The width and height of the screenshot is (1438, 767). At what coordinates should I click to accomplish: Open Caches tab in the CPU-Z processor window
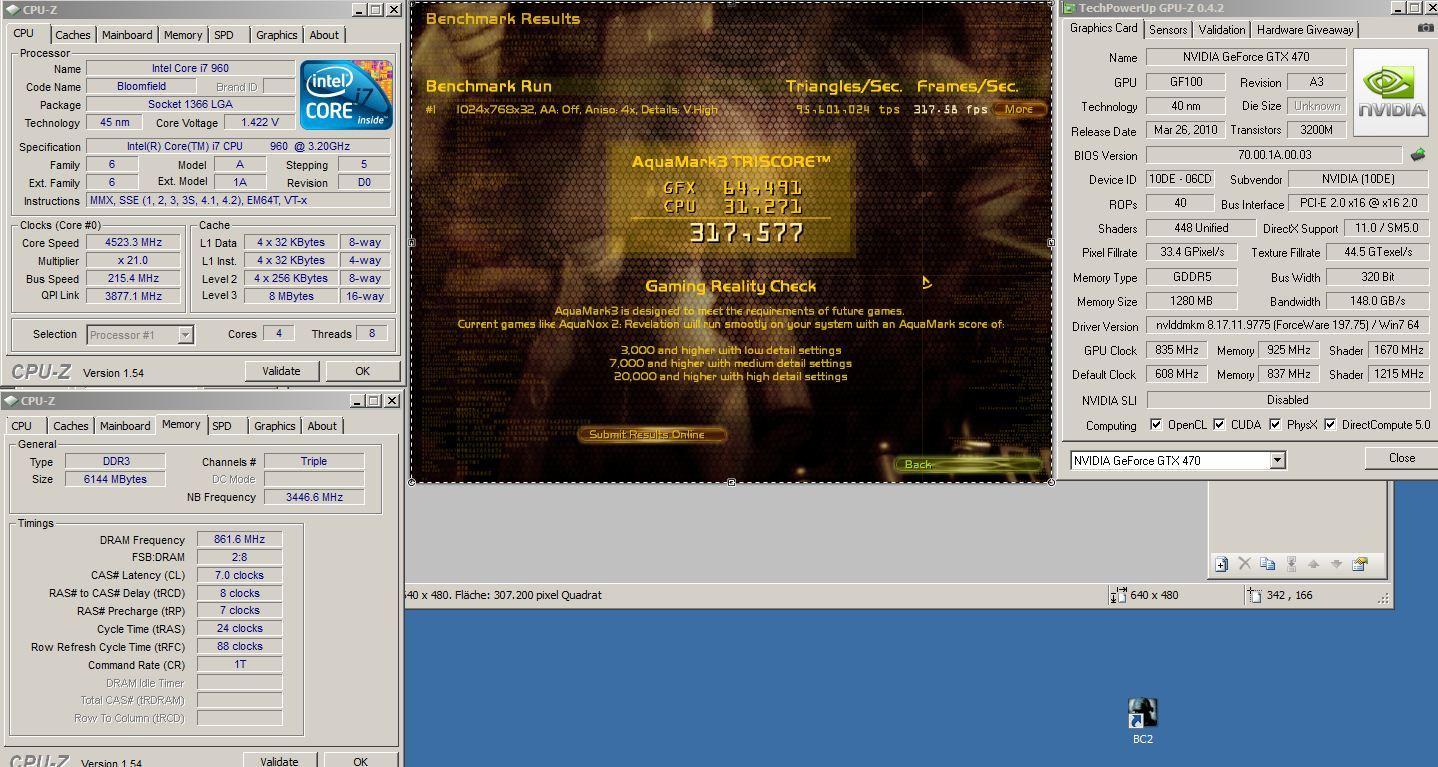tap(72, 35)
